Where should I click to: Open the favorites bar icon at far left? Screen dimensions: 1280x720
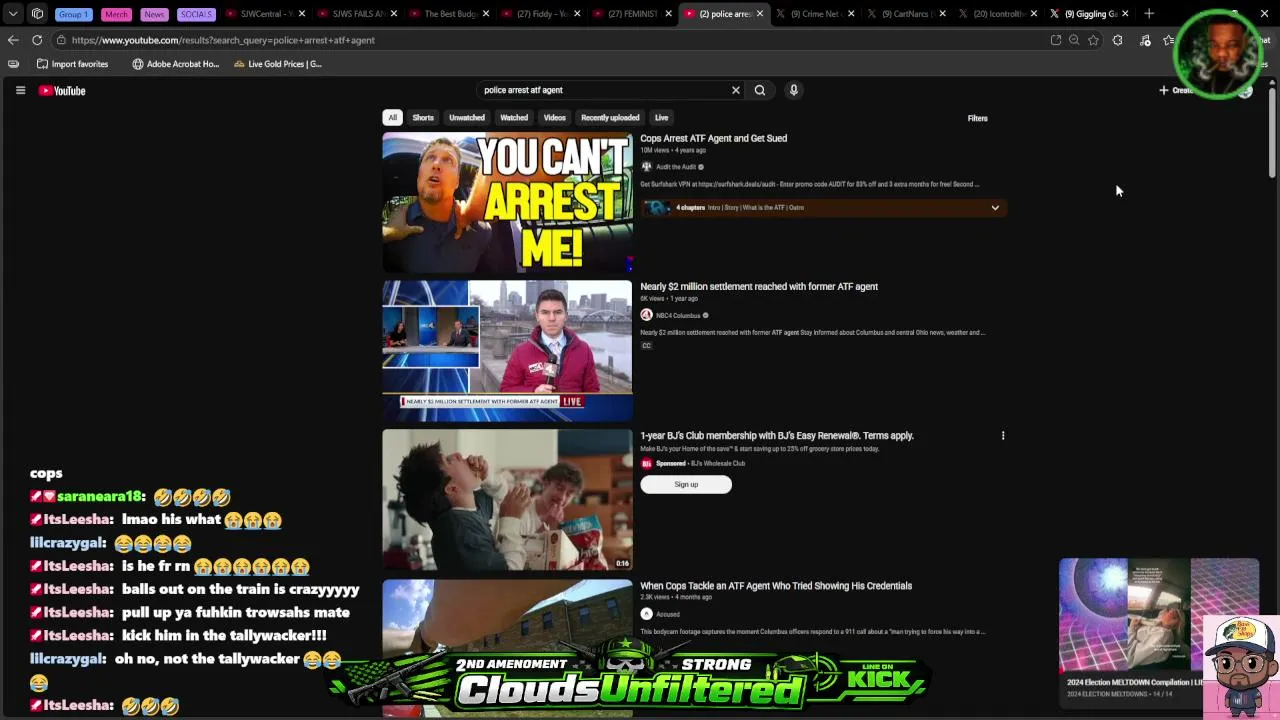click(x=13, y=64)
